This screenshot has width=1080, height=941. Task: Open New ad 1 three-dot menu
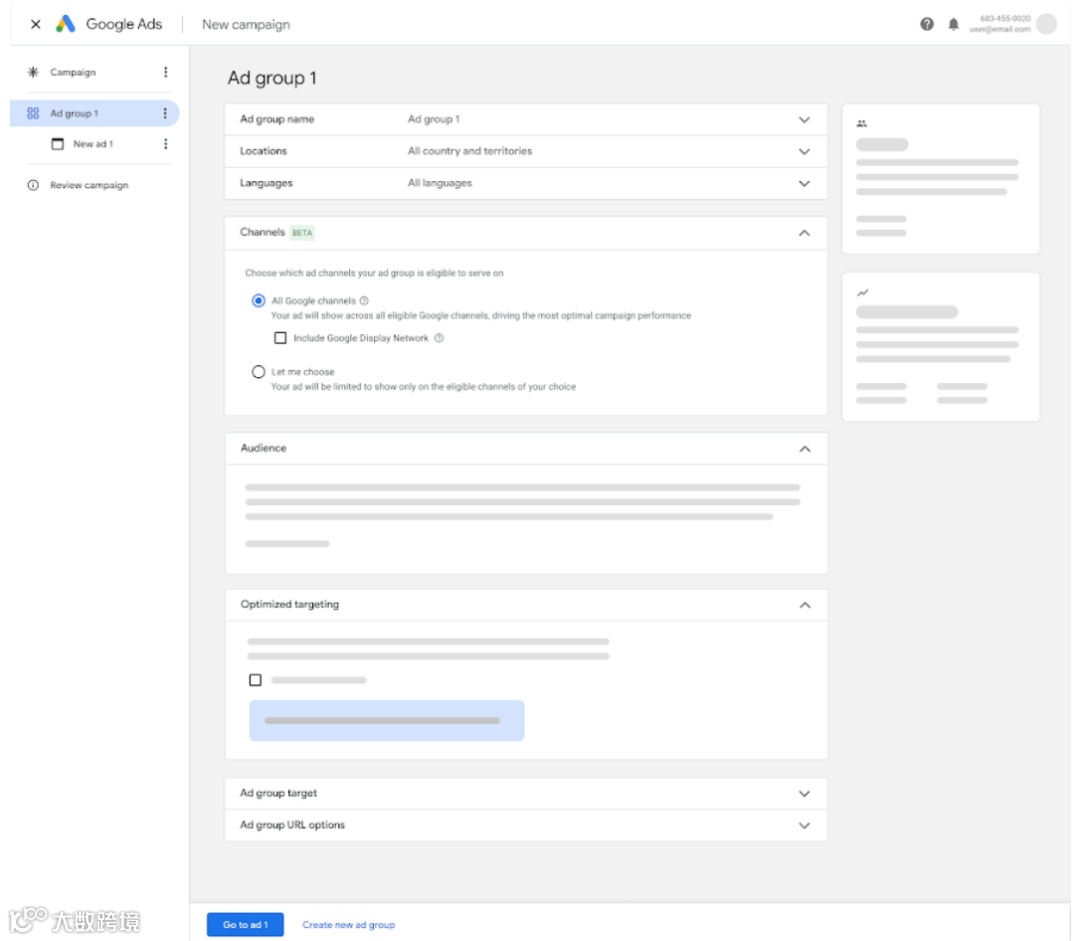(x=165, y=144)
